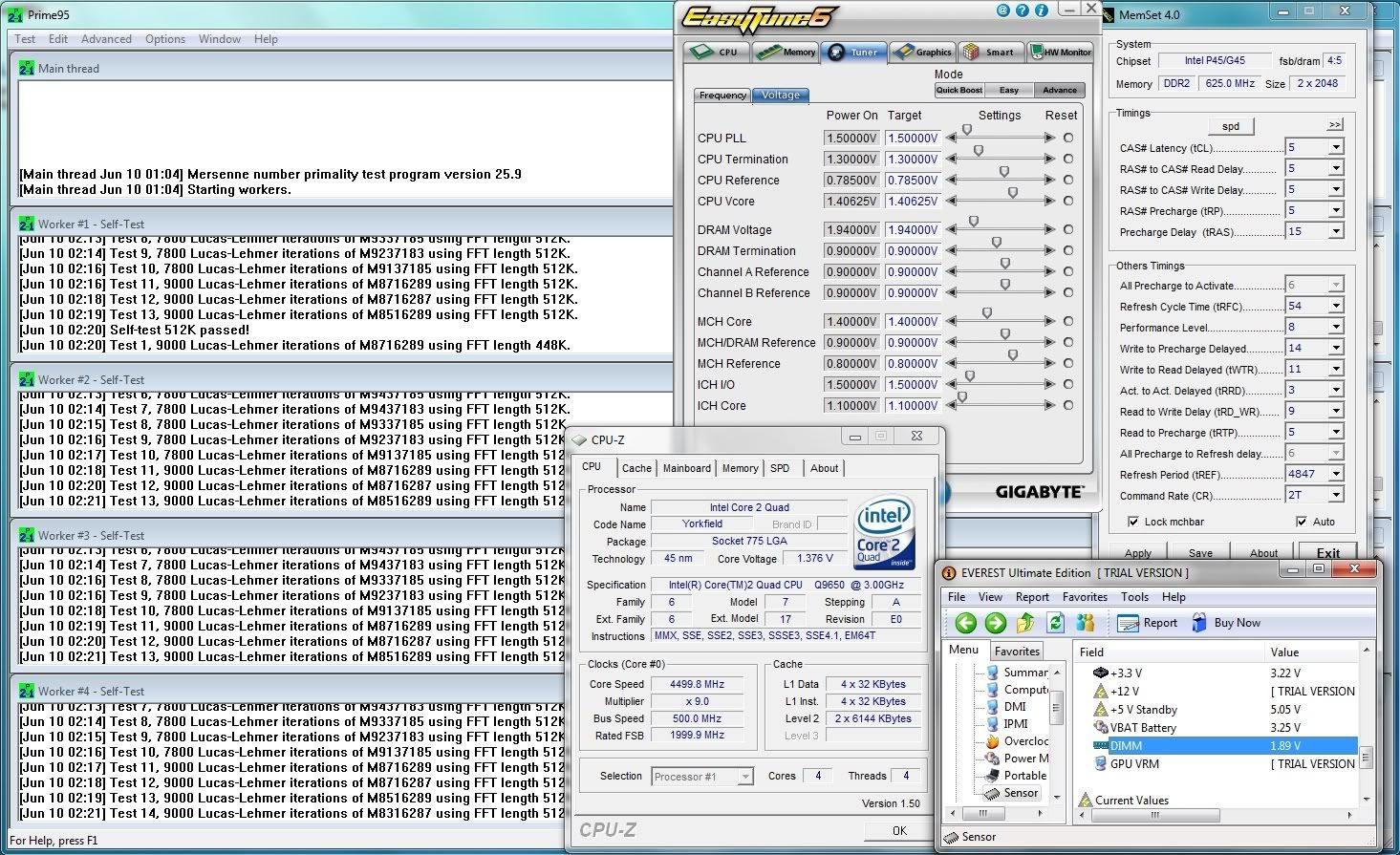This screenshot has width=1400, height=855.
Task: Click Exit button in MemSet
Action: pos(1328,552)
